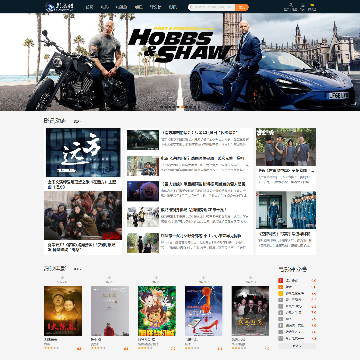360x360 pixels.
Task: Open the last navigation menu item
Action: click(172, 7)
